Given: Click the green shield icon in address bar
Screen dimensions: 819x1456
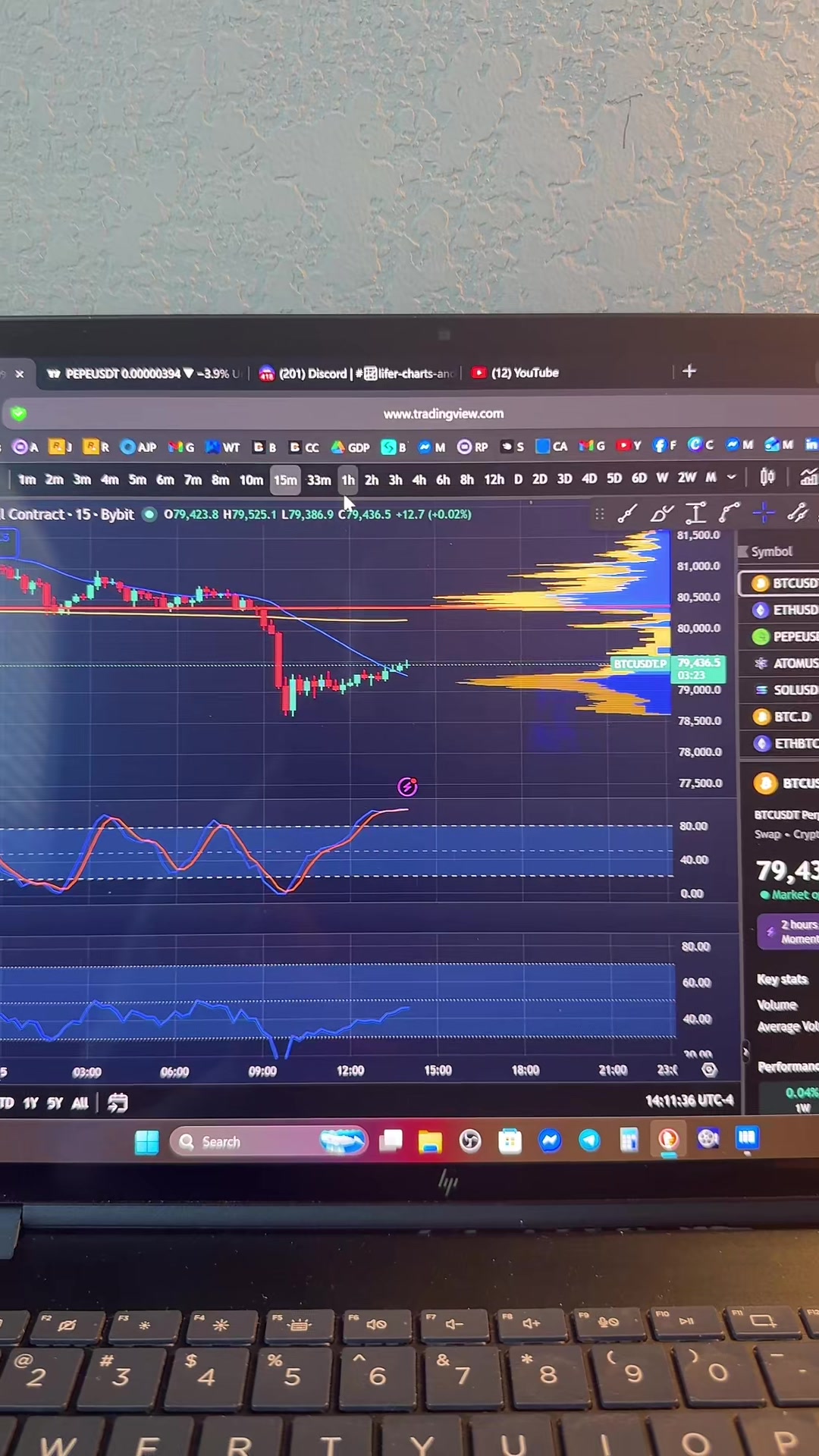Looking at the screenshot, I should point(19,413).
